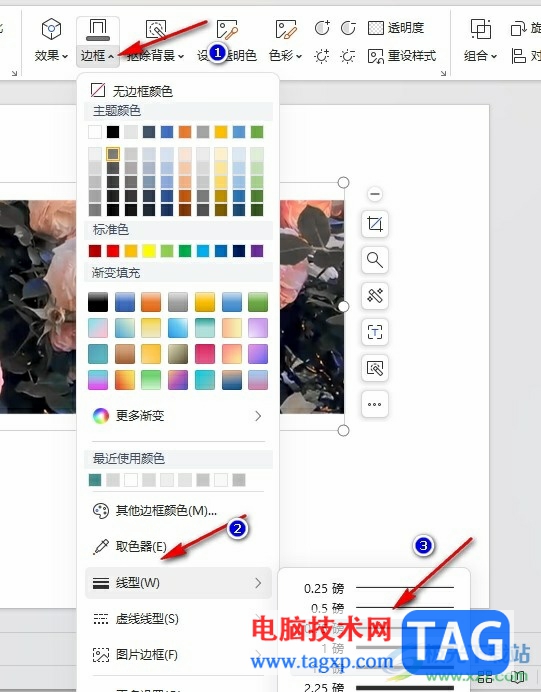This screenshot has width=541, height=692.
Task: Collapse the 边框 dropdown arrow
Action: (x=111, y=56)
